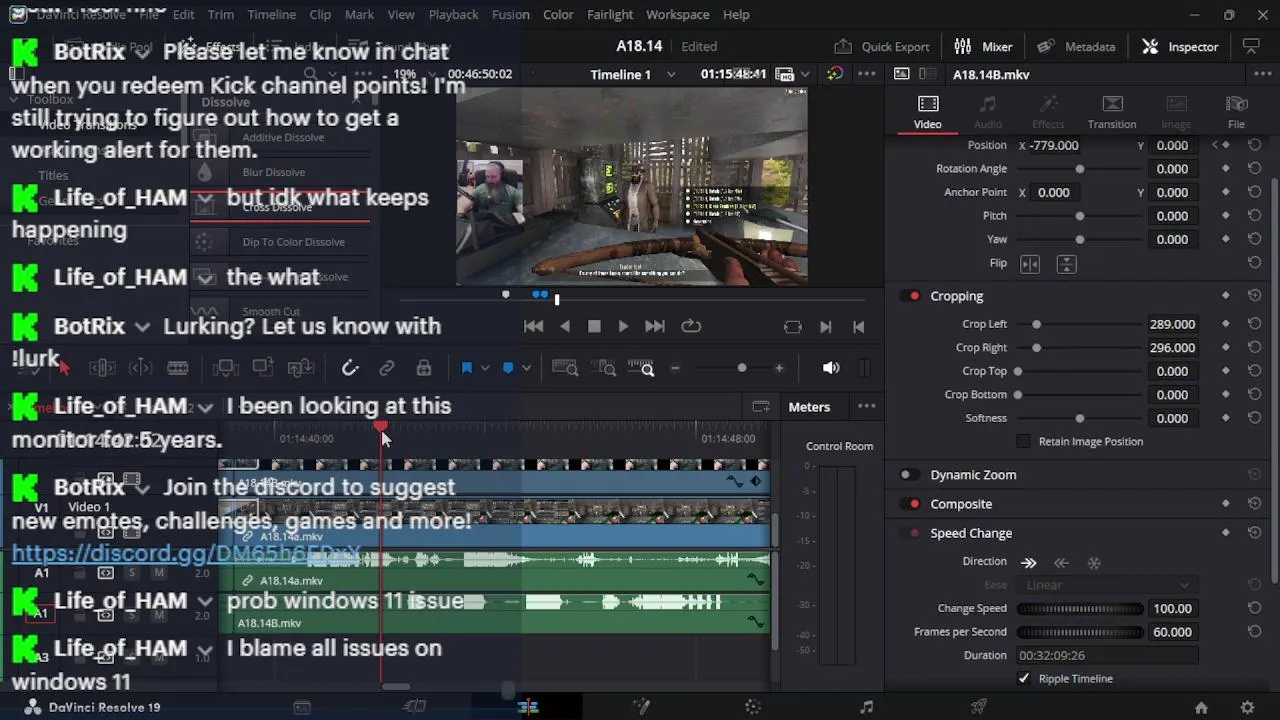Toggle the Inspector panel button
Screen dimensions: 1280x720
[x=1180, y=46]
